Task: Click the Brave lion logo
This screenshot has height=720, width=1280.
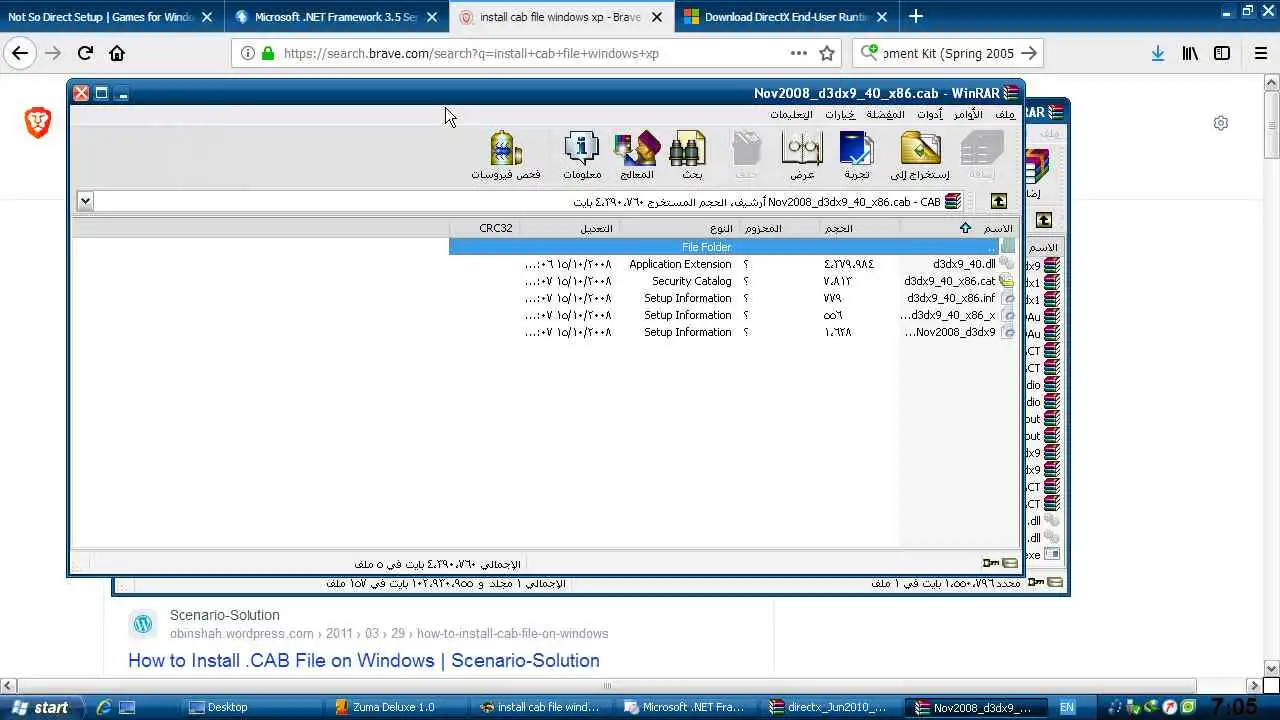Action: pyautogui.click(x=38, y=123)
